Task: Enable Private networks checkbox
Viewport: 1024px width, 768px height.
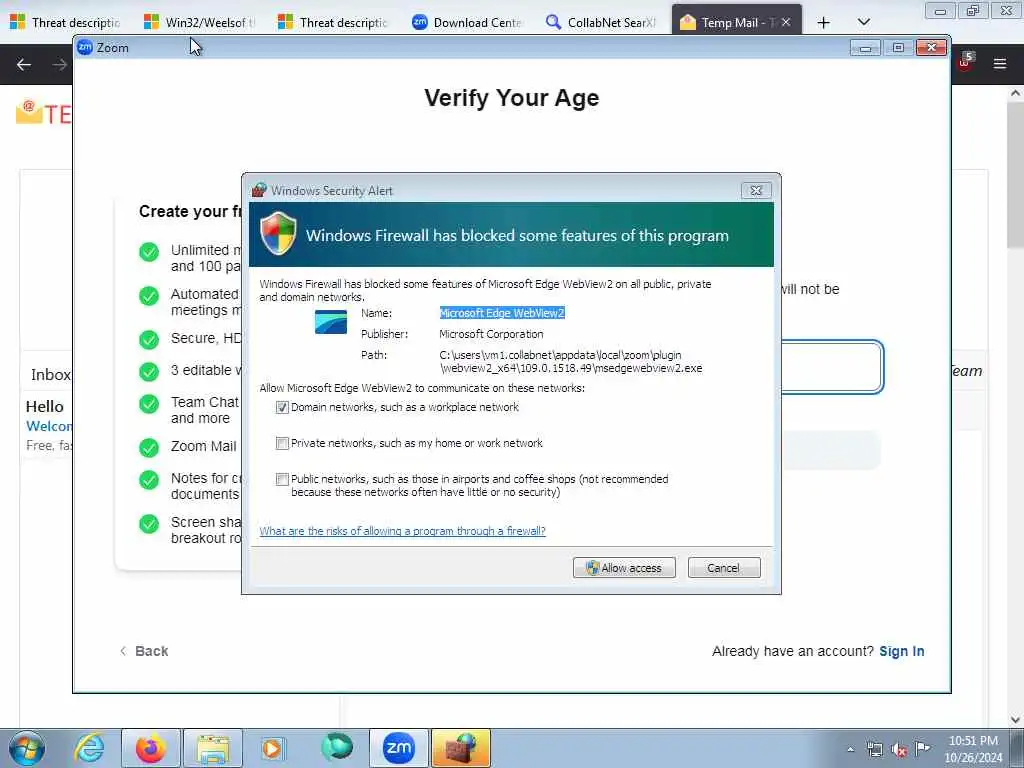Action: pos(282,443)
